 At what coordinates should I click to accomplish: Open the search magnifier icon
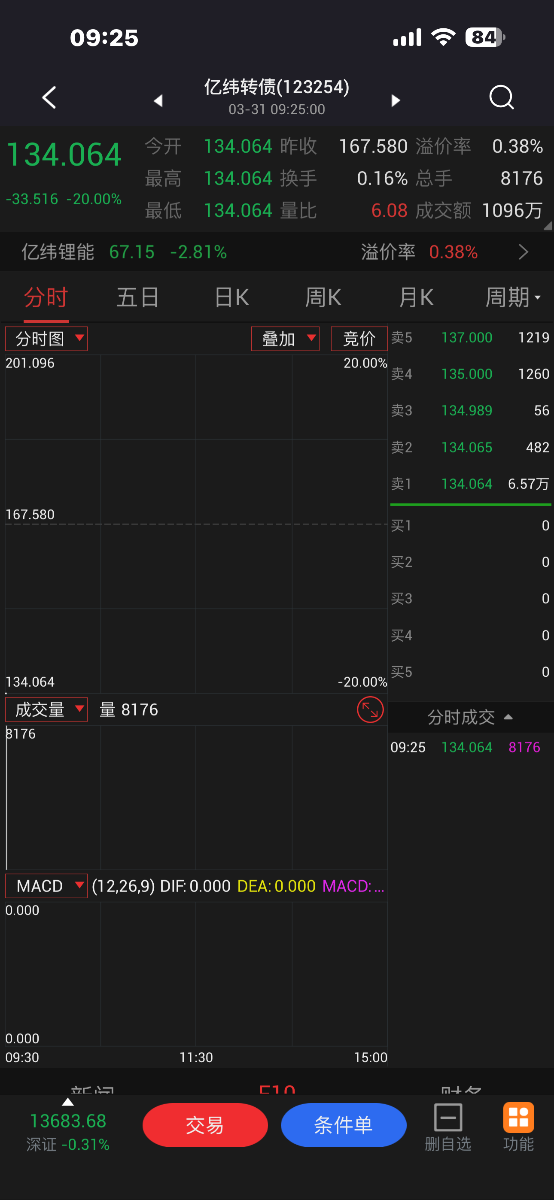[501, 97]
